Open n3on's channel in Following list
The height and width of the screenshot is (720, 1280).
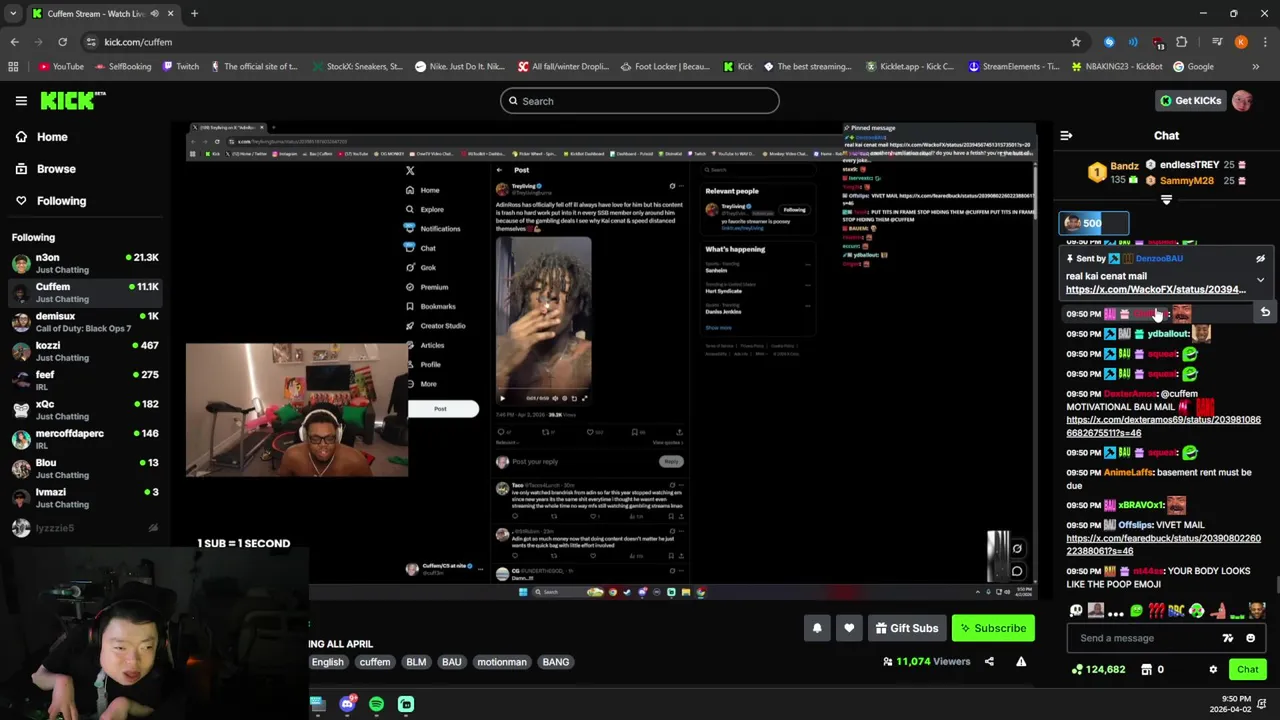point(85,263)
